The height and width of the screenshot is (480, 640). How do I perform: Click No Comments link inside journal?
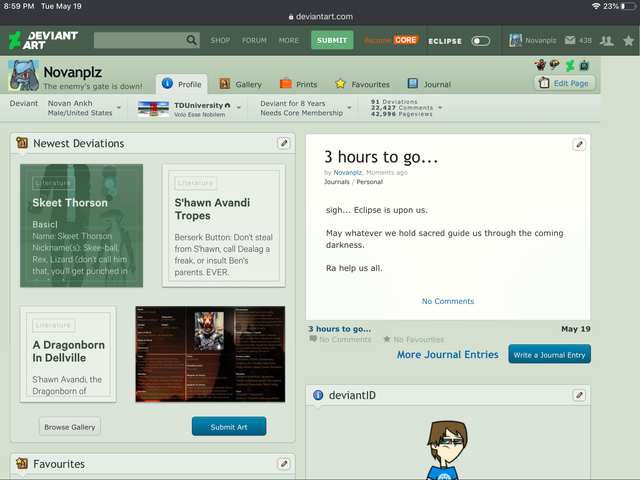(x=448, y=301)
